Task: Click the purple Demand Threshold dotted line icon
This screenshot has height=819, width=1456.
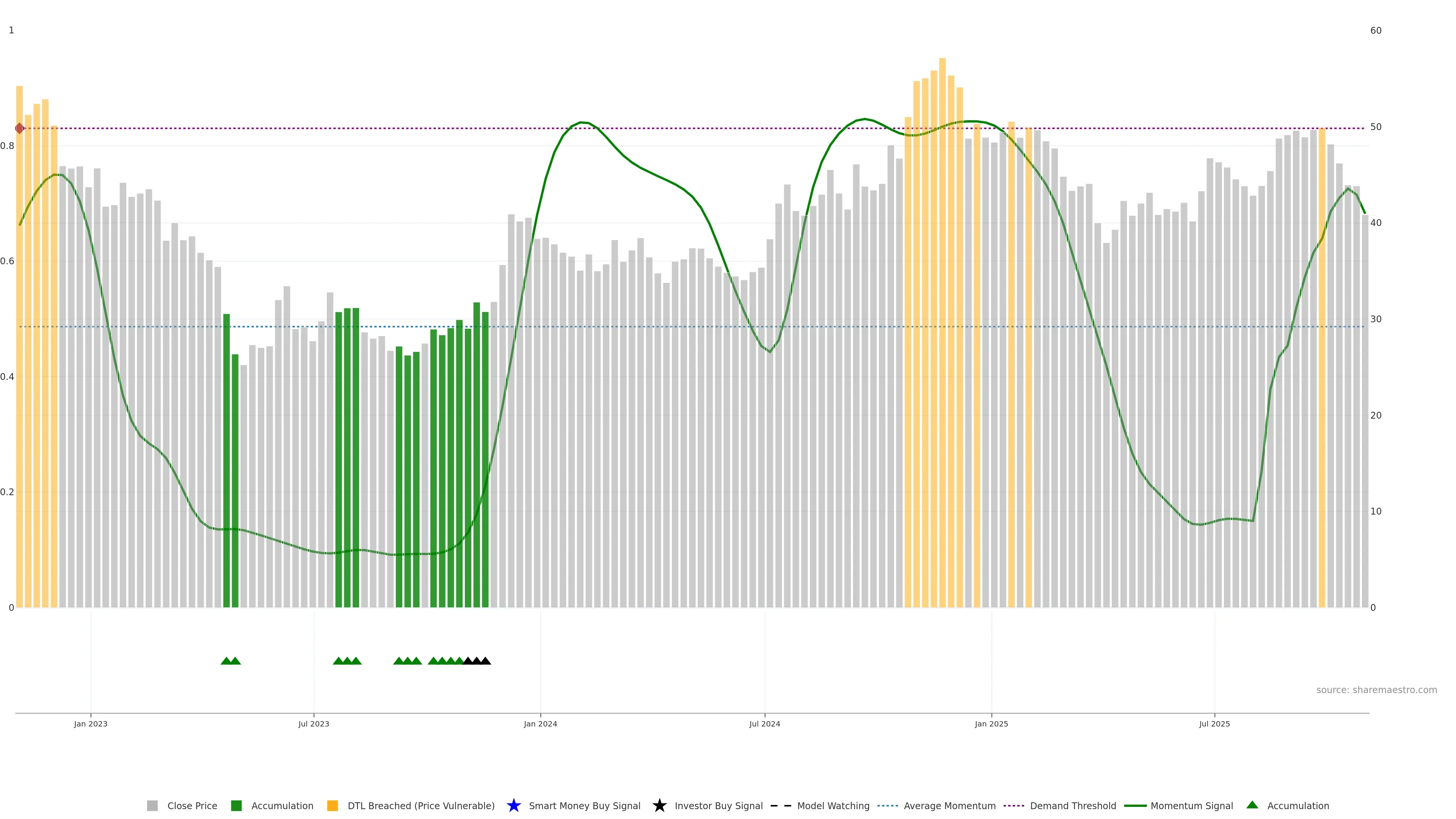Action: 1014,805
